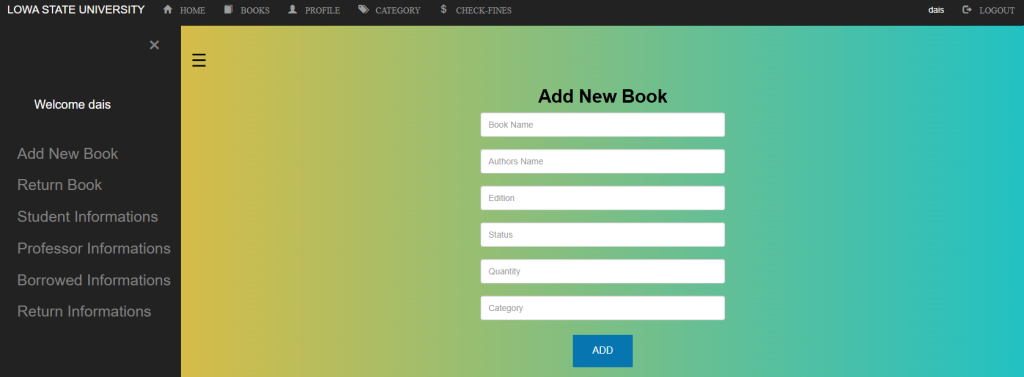Focus the Authors Name input field
This screenshot has height=377, width=1024.
coord(603,161)
